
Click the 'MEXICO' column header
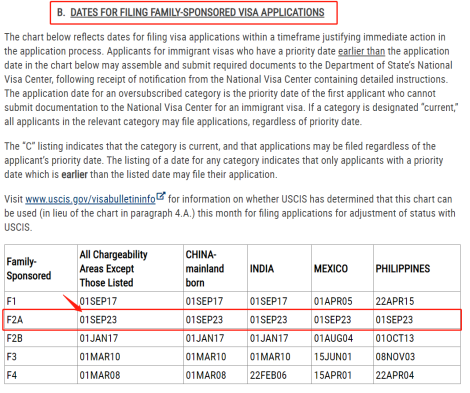click(331, 269)
